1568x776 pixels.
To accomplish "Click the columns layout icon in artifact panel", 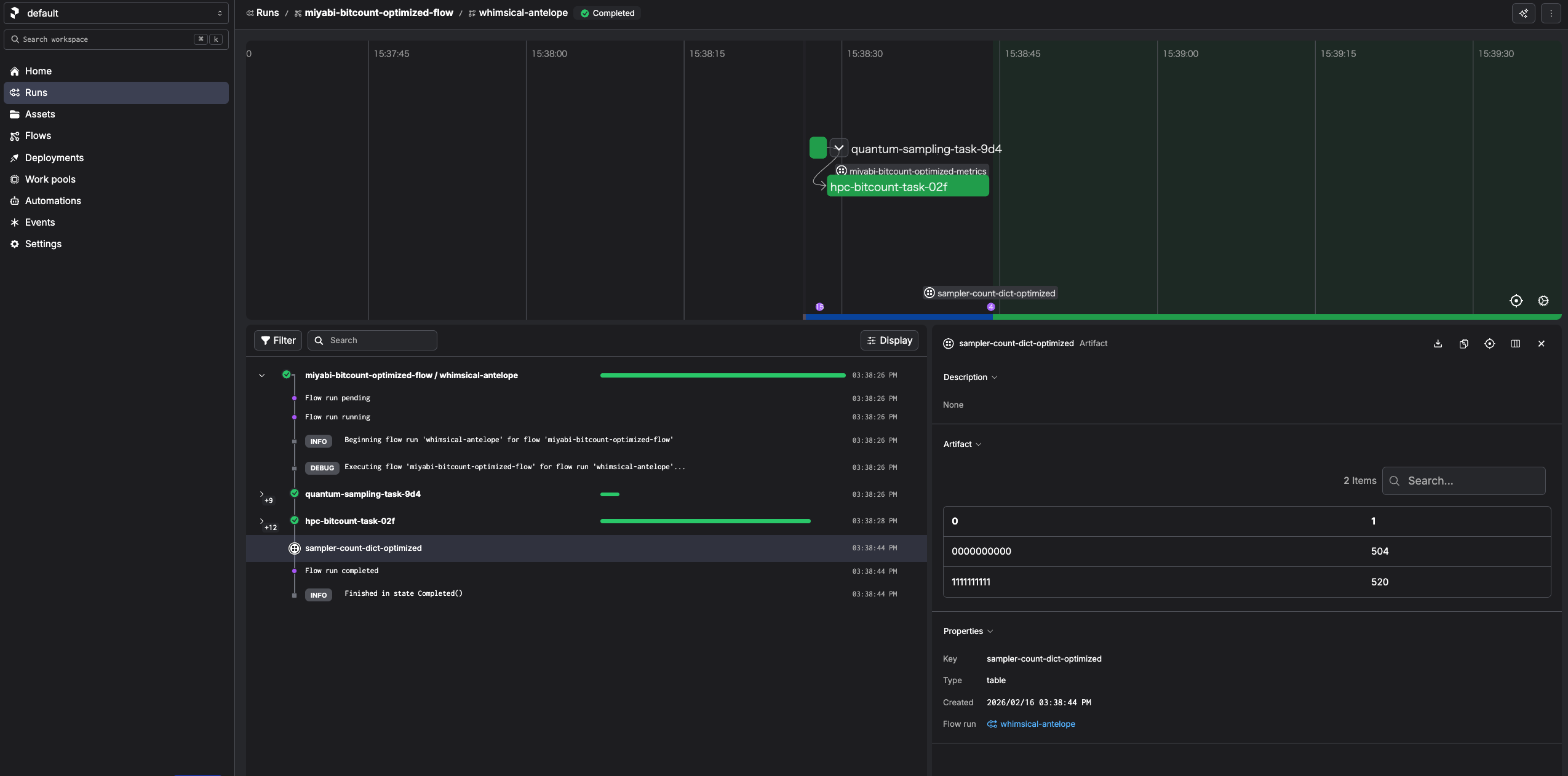I will pos(1515,344).
